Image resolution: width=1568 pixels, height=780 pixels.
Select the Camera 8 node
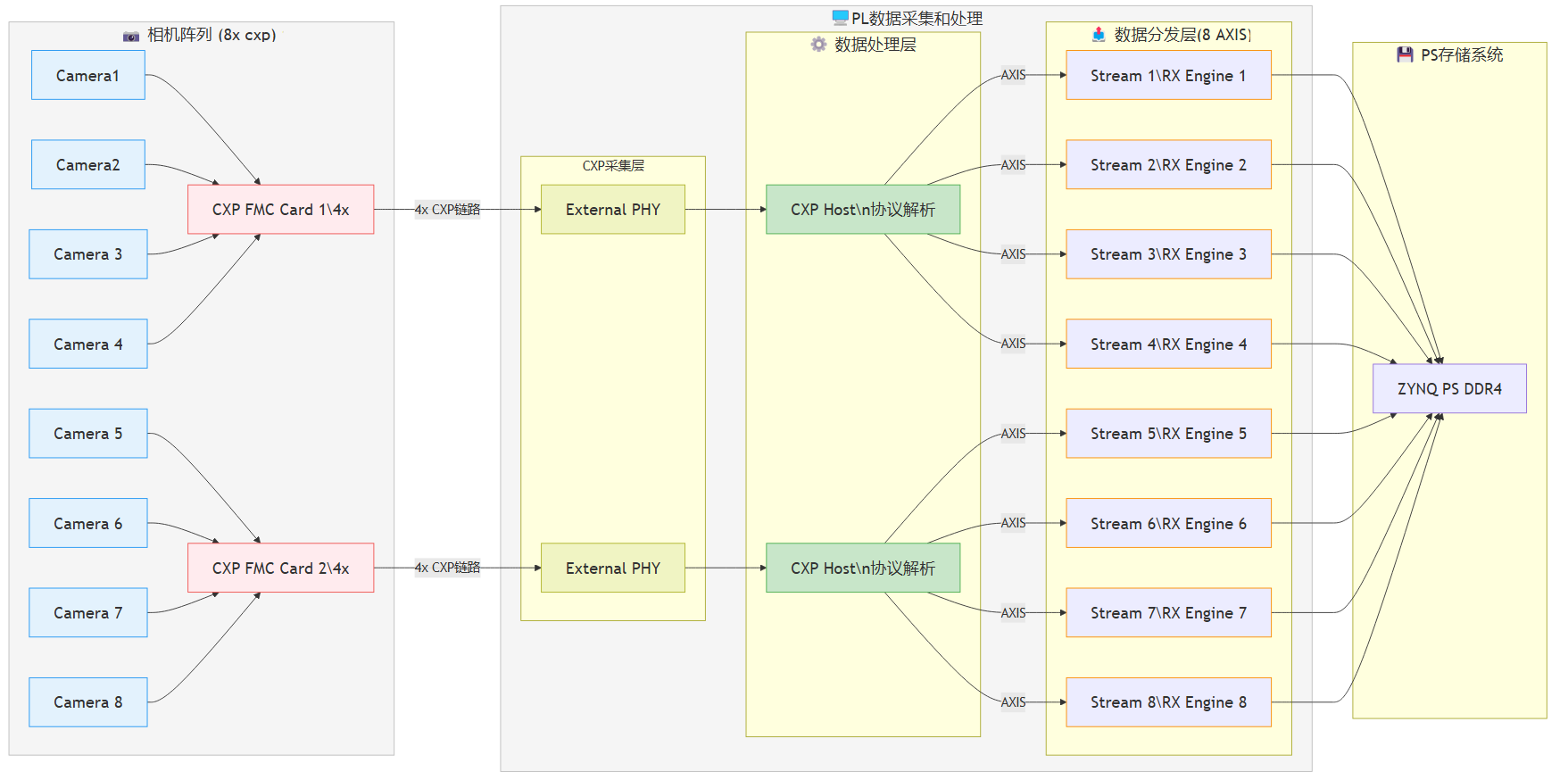(x=87, y=702)
